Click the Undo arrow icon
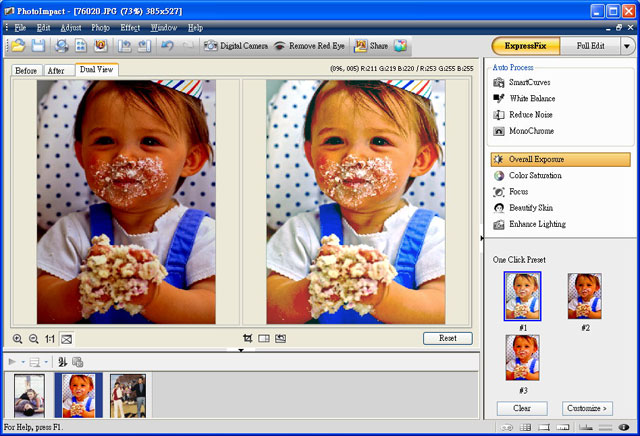640x436 pixels. (x=167, y=46)
